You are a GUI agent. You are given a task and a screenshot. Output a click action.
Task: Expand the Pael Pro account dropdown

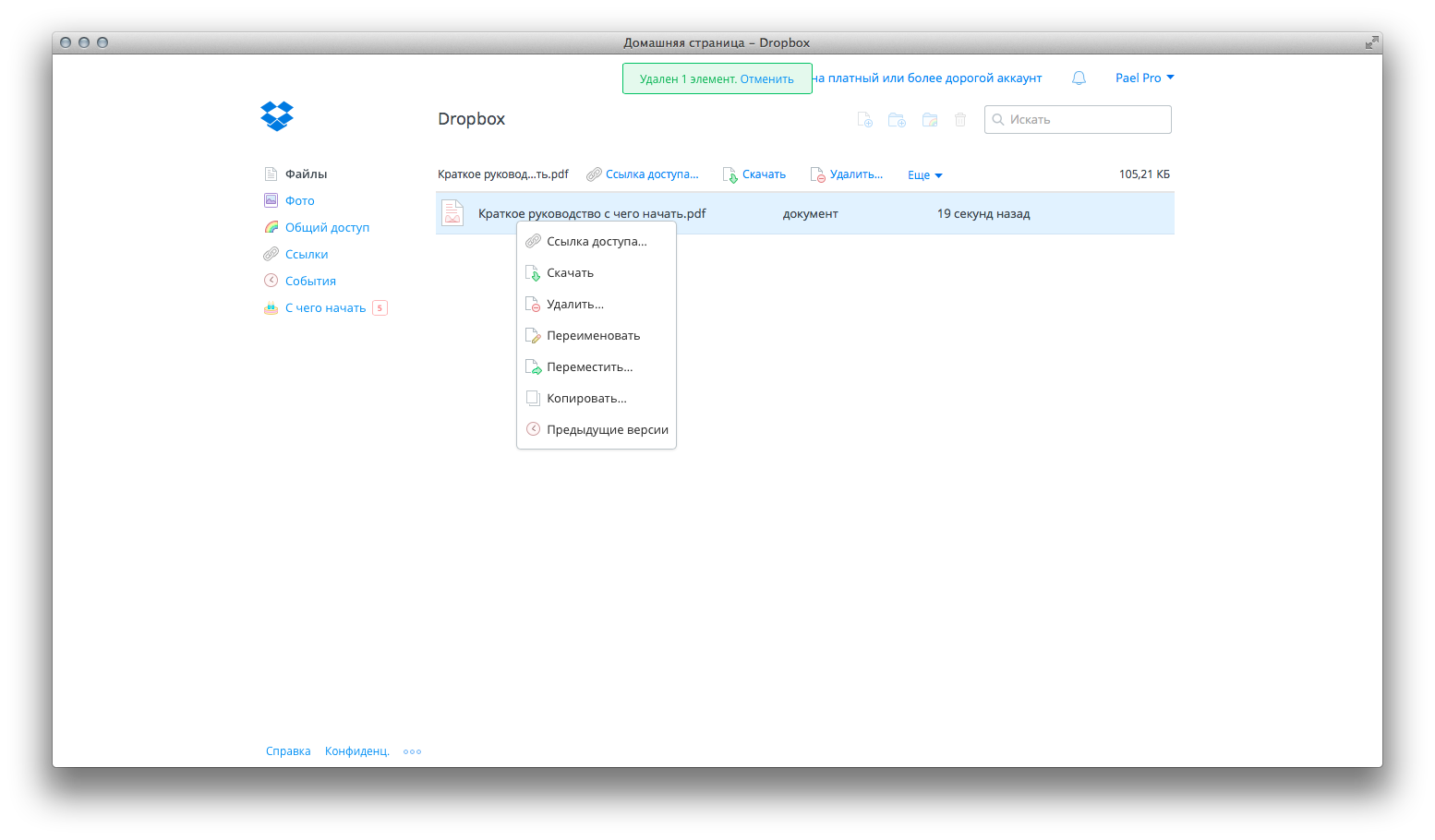point(1144,78)
